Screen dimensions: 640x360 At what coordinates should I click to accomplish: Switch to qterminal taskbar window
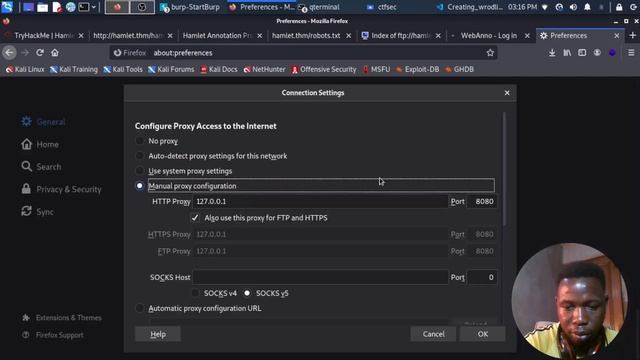pyautogui.click(x=319, y=7)
